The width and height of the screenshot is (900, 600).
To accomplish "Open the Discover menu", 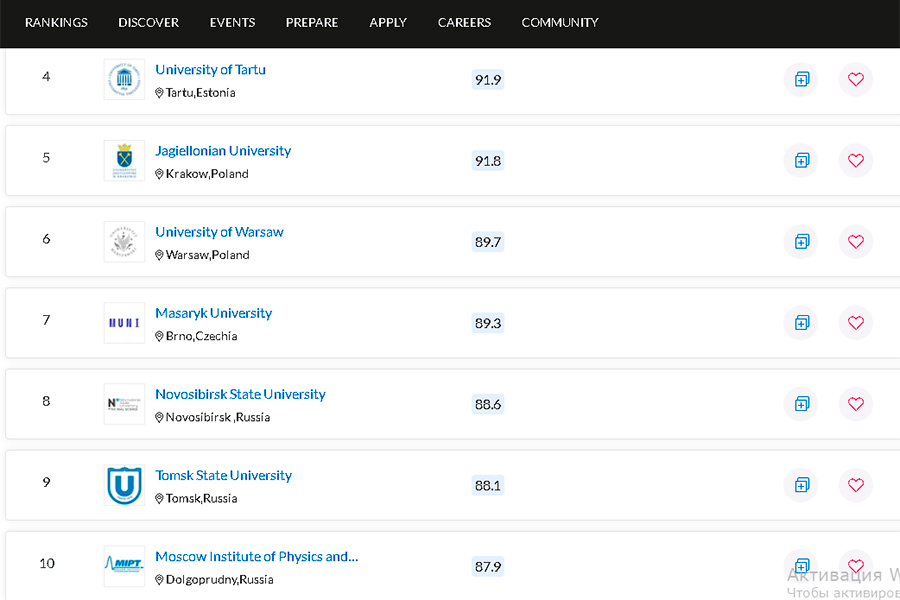I will 148,22.
